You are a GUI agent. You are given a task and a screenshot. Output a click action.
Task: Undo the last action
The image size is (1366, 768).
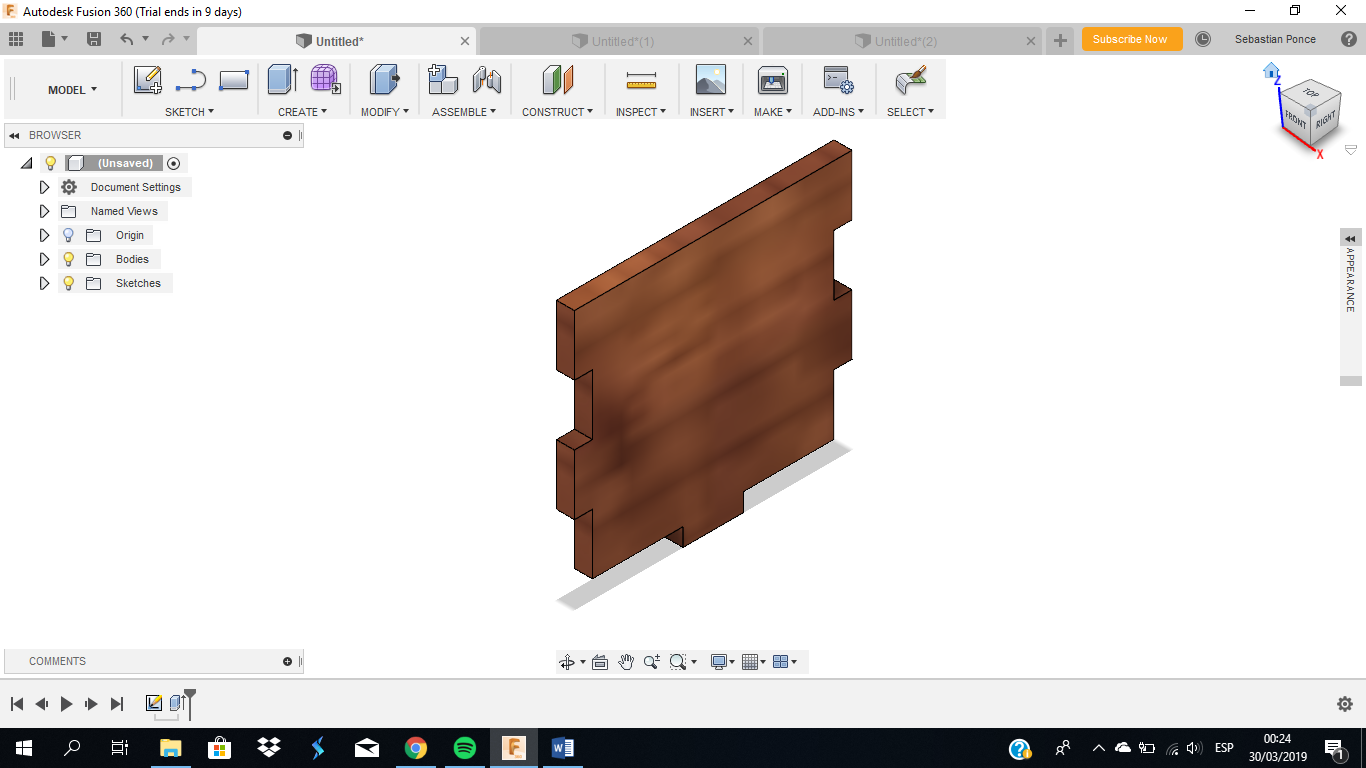point(126,39)
